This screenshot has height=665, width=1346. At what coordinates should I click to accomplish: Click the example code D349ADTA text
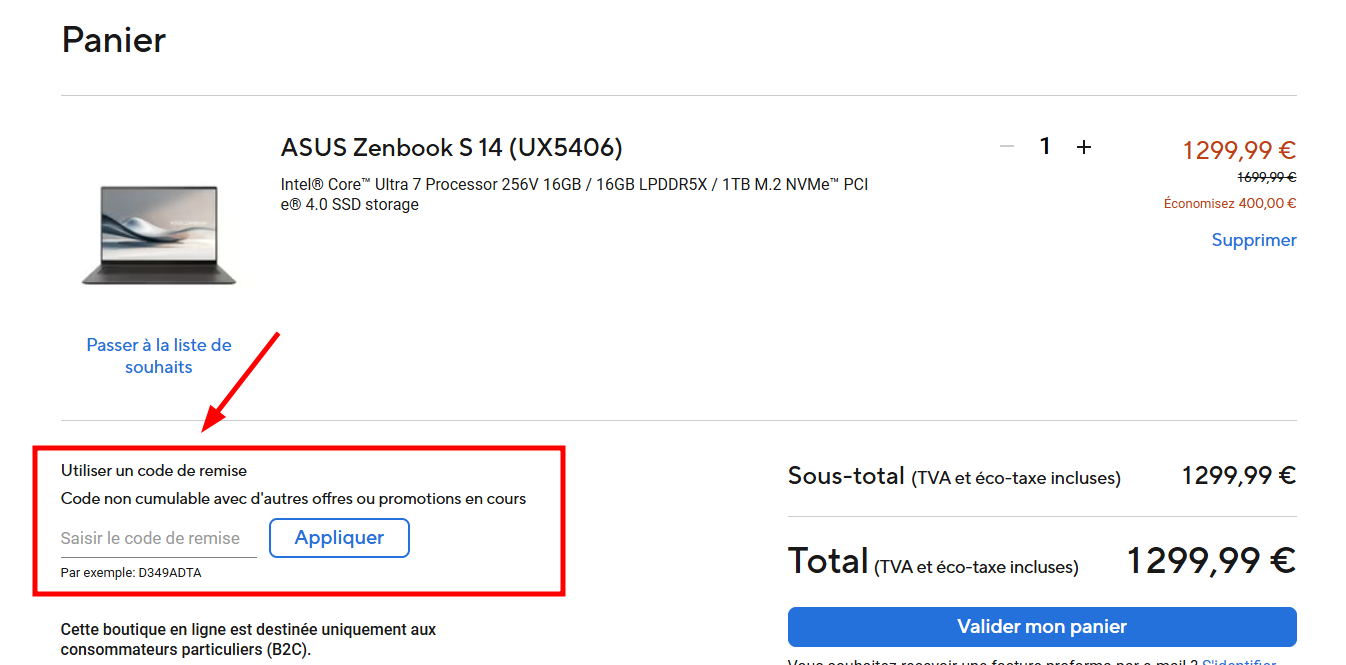(131, 573)
